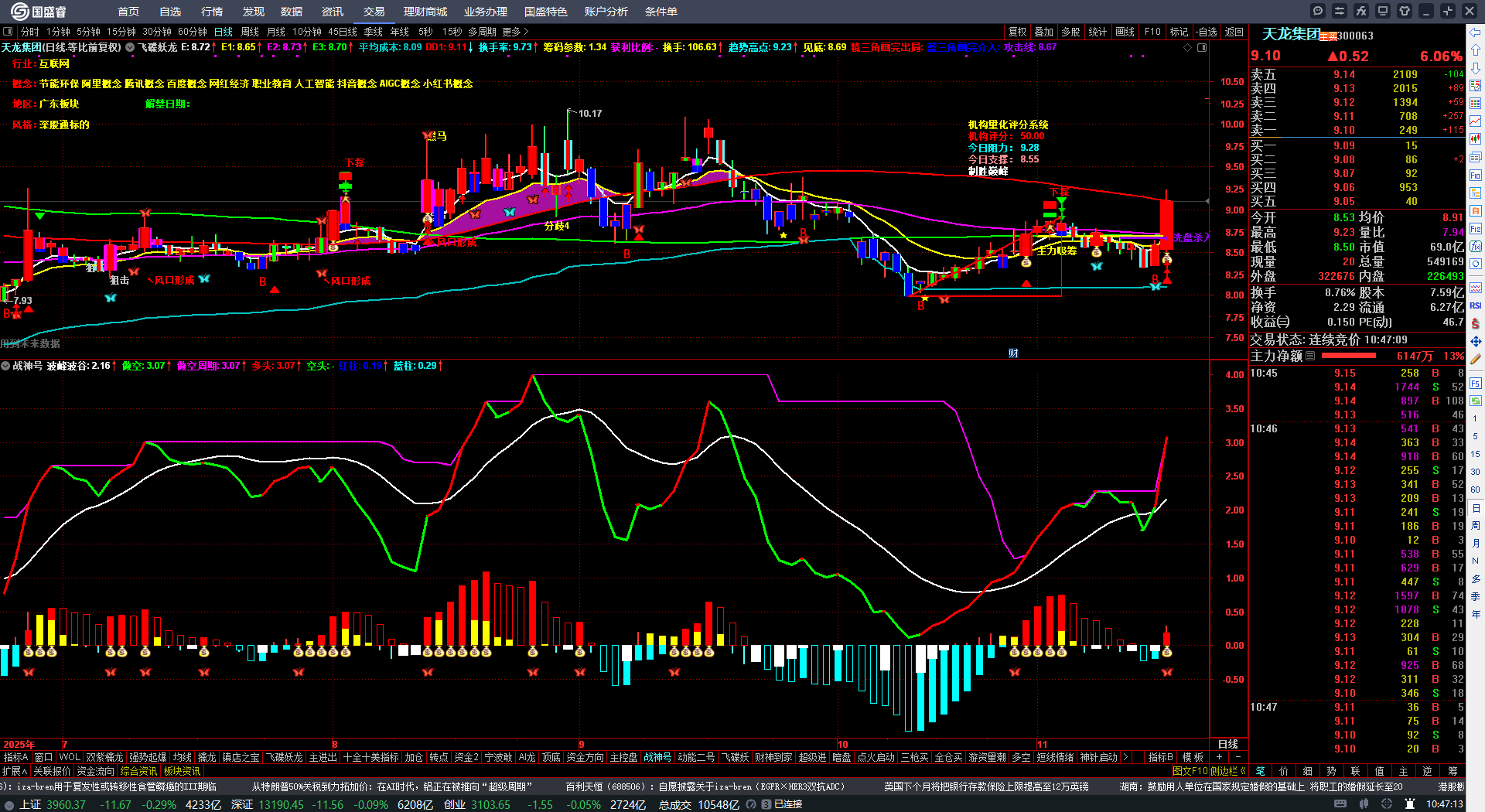Click the F10 company info sidebar icon
This screenshot has height=812, width=1485.
coord(1476,176)
